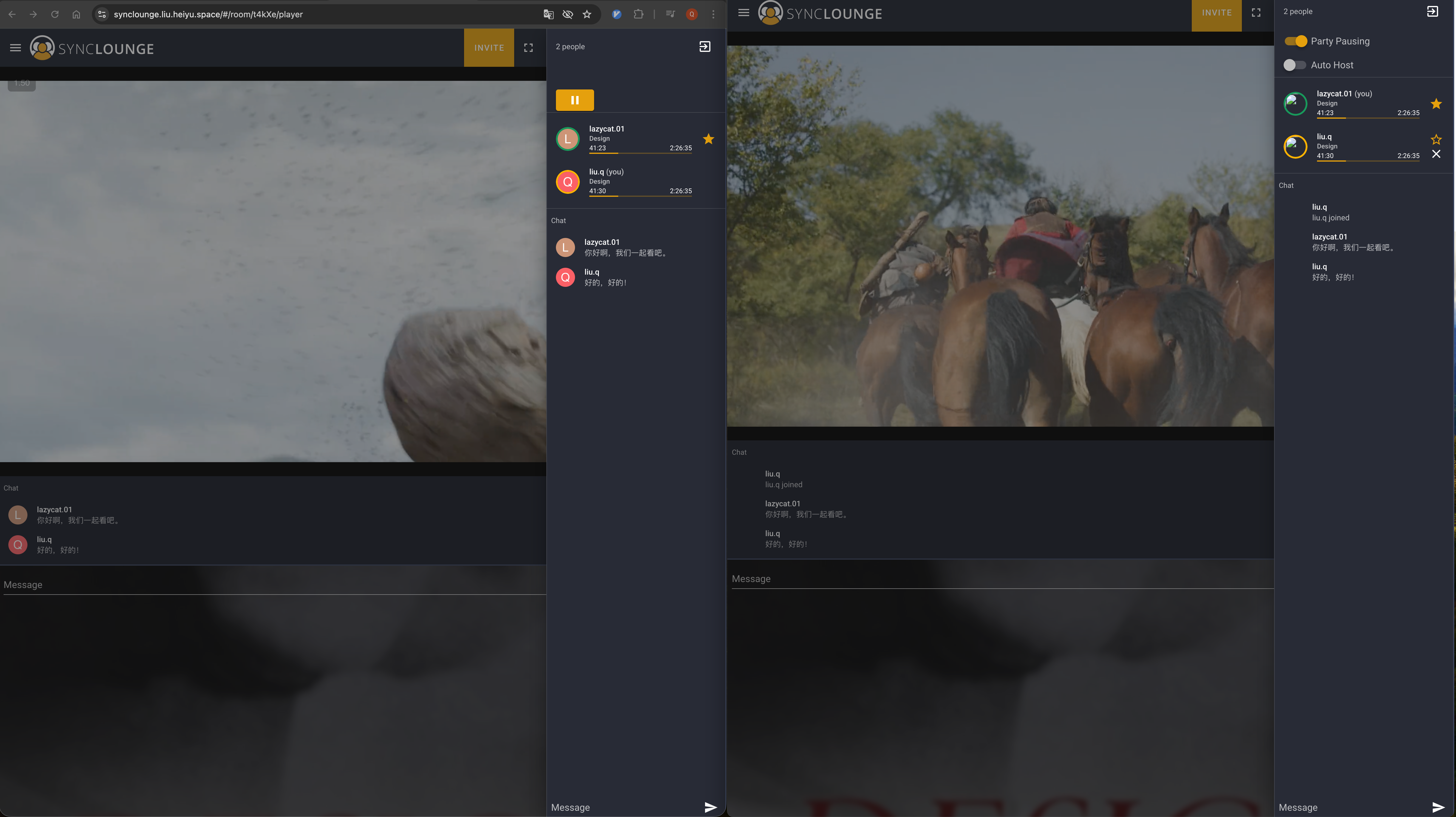Click the right video with horses
Screen dimensions: 1456x817
pyautogui.click(x=1000, y=236)
